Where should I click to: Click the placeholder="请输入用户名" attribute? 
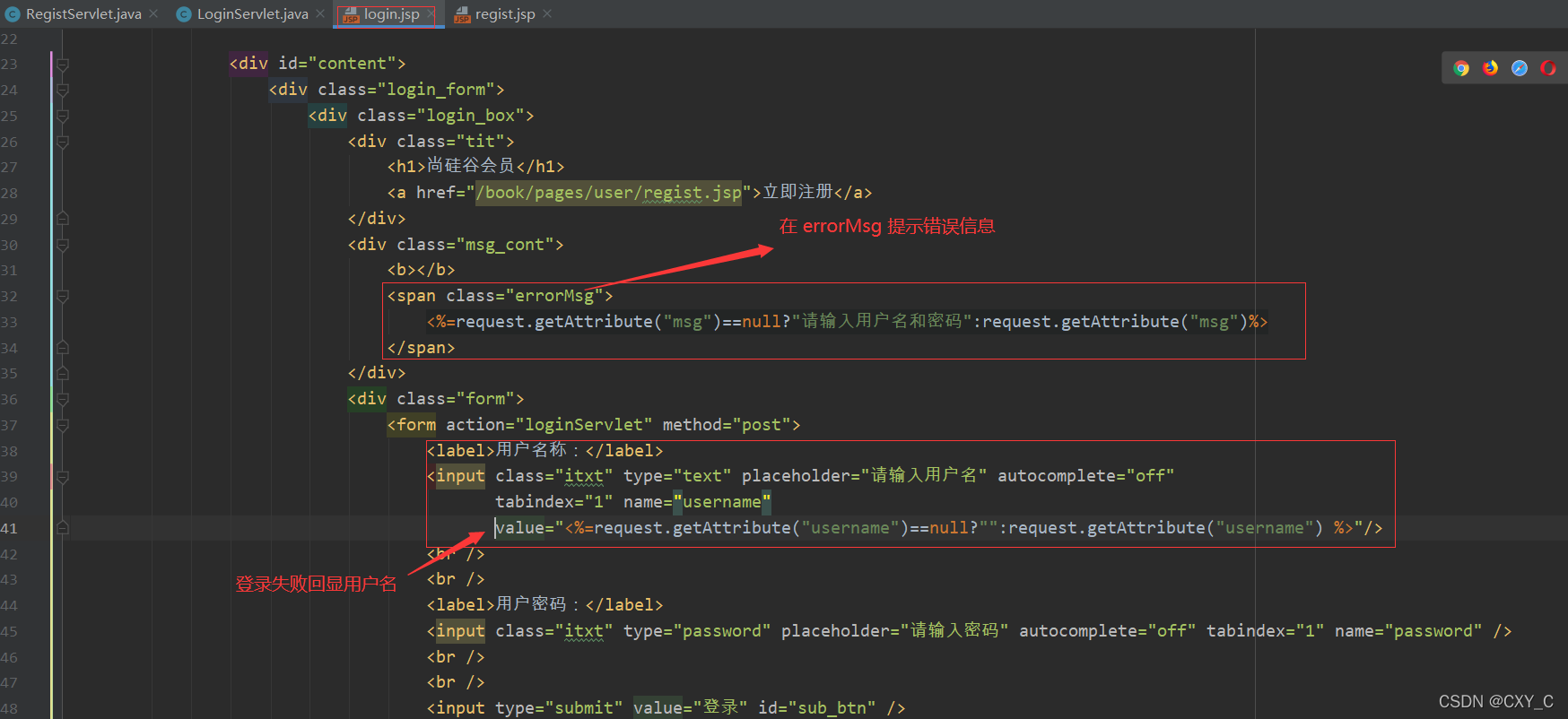(x=865, y=476)
